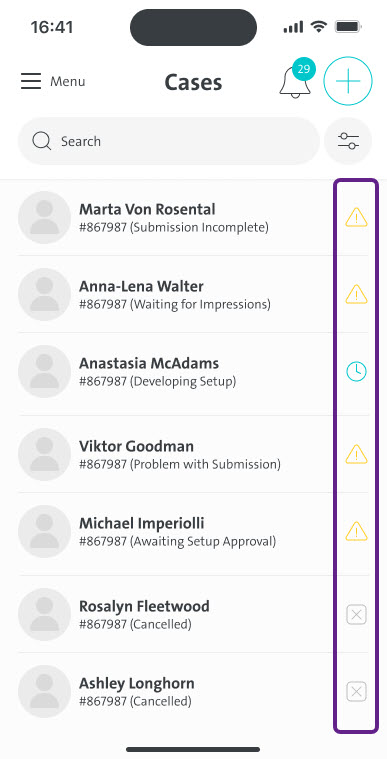The height and width of the screenshot is (759, 387).
Task: Open the filter sliders icon
Action: point(348,141)
